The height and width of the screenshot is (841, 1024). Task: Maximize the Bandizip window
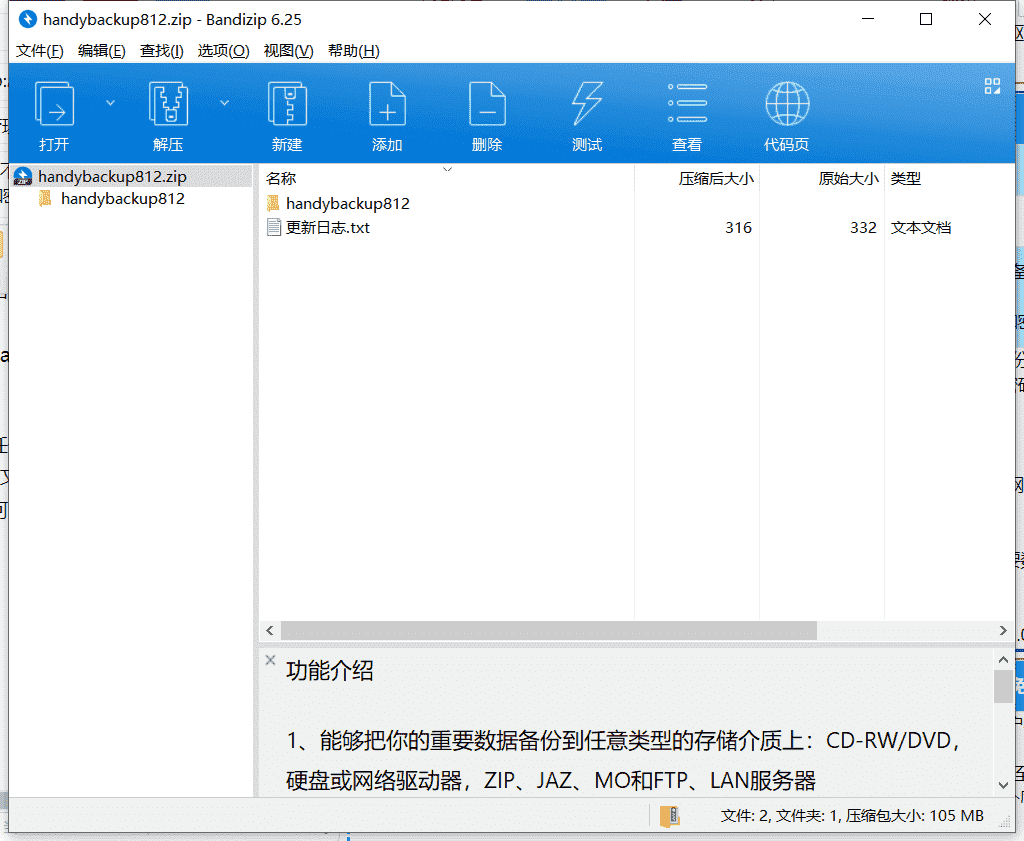[926, 19]
